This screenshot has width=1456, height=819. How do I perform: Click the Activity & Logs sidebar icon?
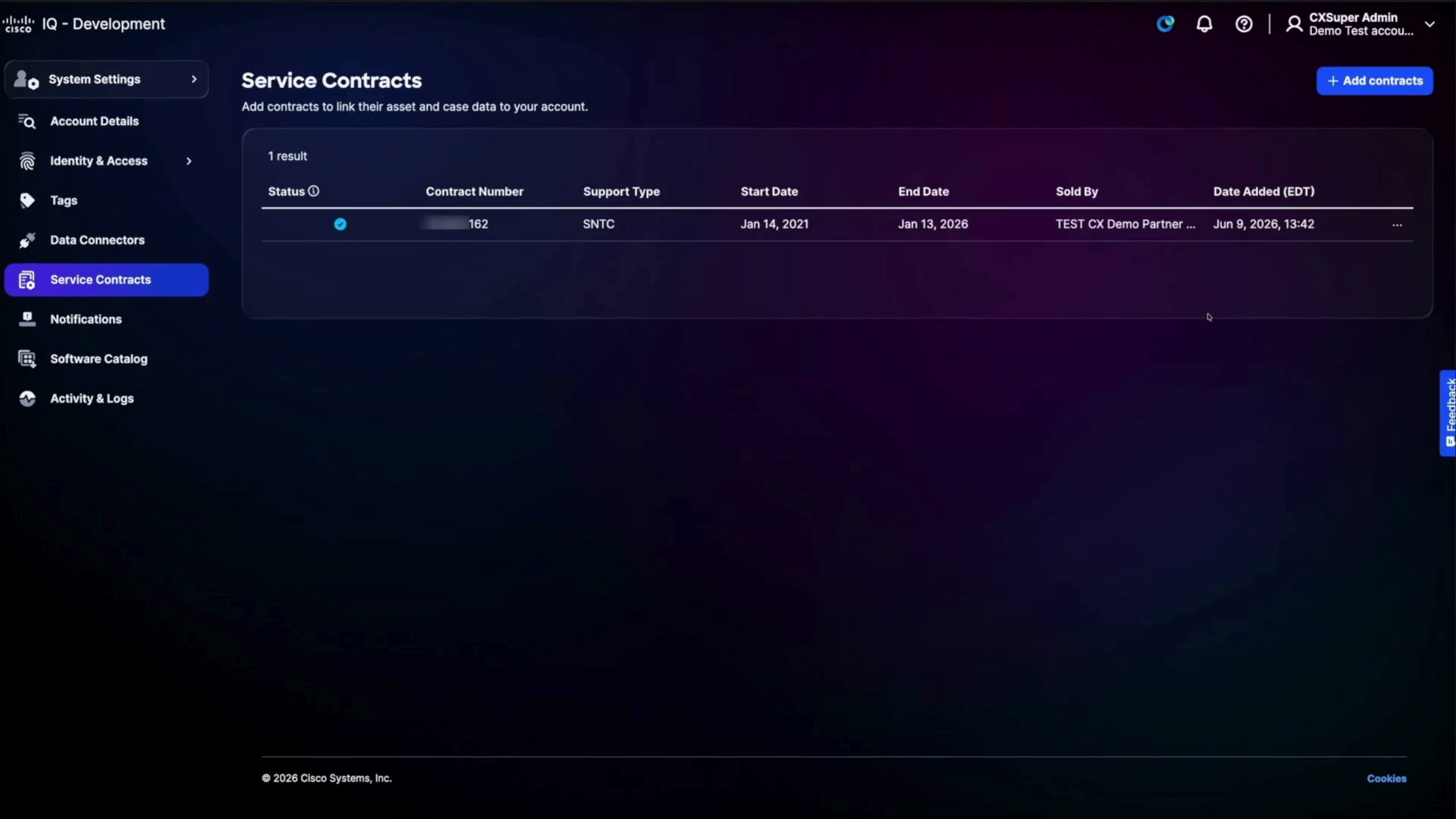pos(27,399)
